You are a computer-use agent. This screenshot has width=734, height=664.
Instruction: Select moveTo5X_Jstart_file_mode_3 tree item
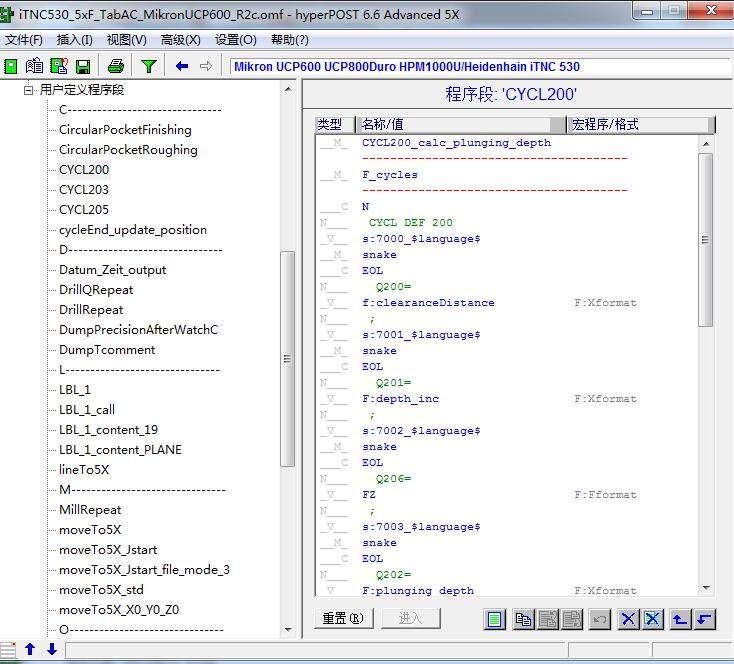pos(144,570)
